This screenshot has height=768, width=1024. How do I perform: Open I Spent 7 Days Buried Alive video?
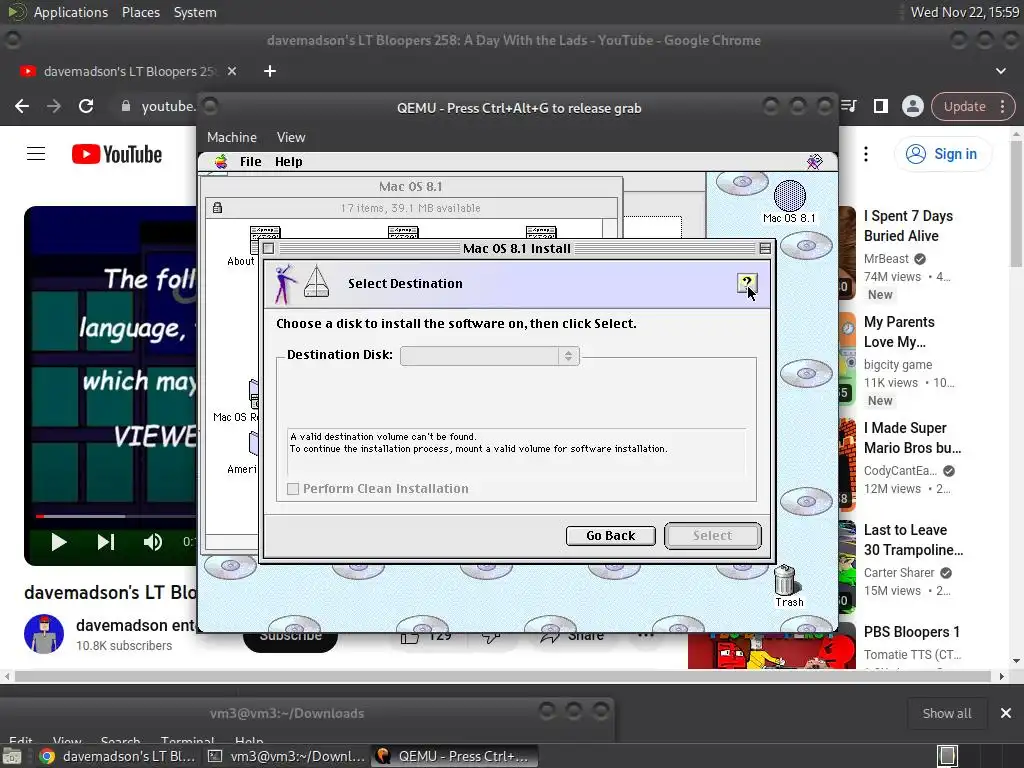pyautogui.click(x=908, y=226)
